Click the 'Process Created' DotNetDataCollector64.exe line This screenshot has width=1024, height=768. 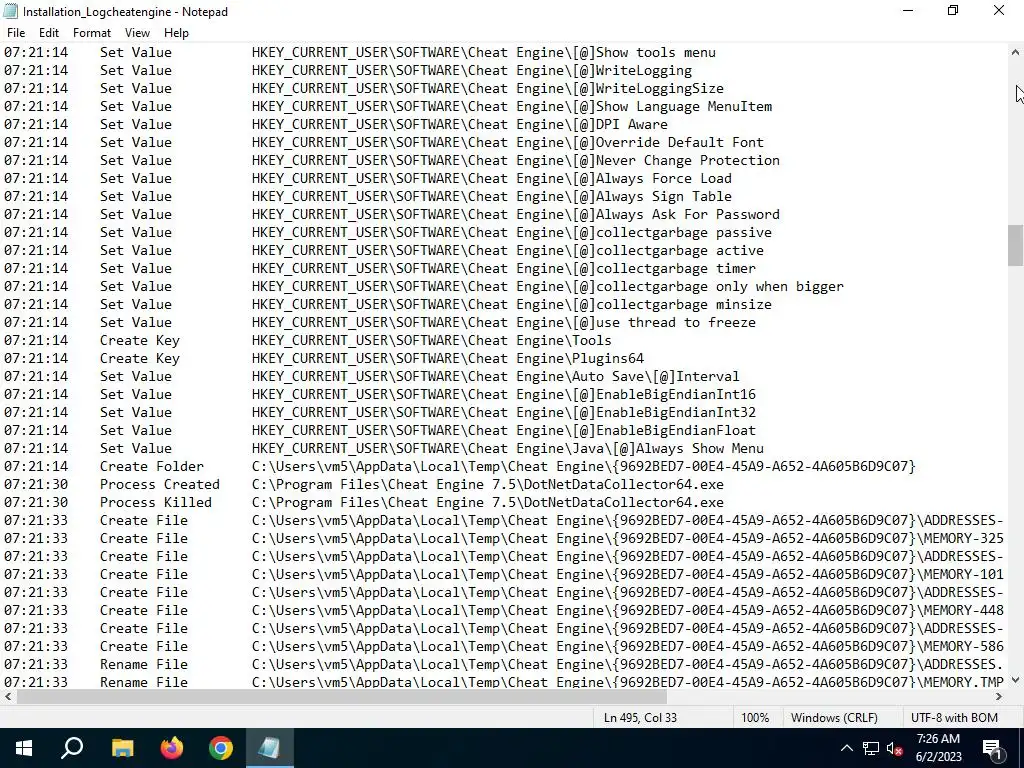pos(364,485)
